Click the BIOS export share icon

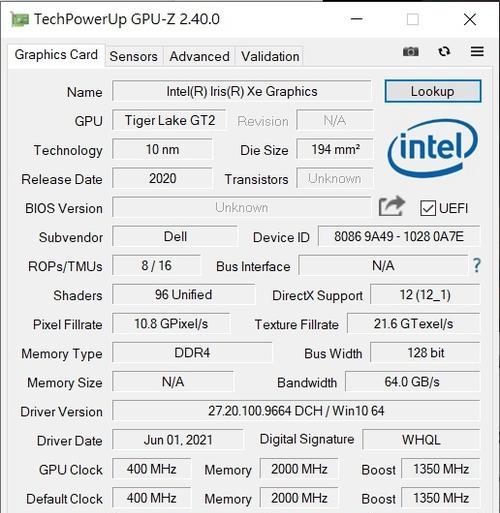tap(392, 206)
